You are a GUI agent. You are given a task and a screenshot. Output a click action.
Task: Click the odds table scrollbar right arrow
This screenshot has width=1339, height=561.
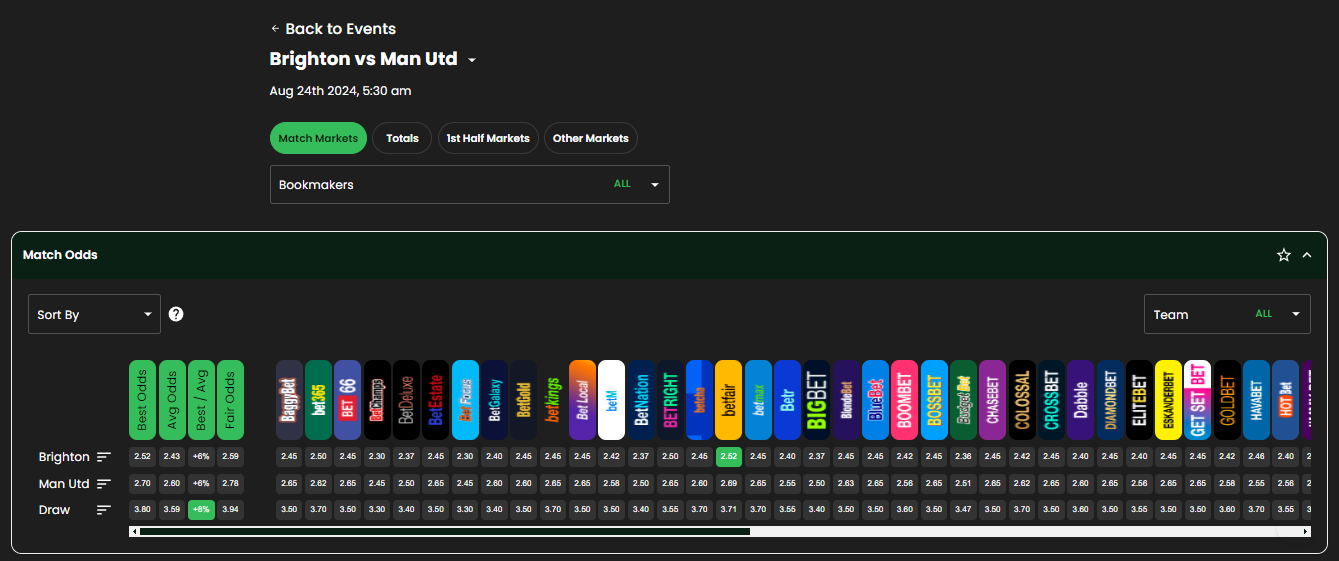tap(1305, 532)
